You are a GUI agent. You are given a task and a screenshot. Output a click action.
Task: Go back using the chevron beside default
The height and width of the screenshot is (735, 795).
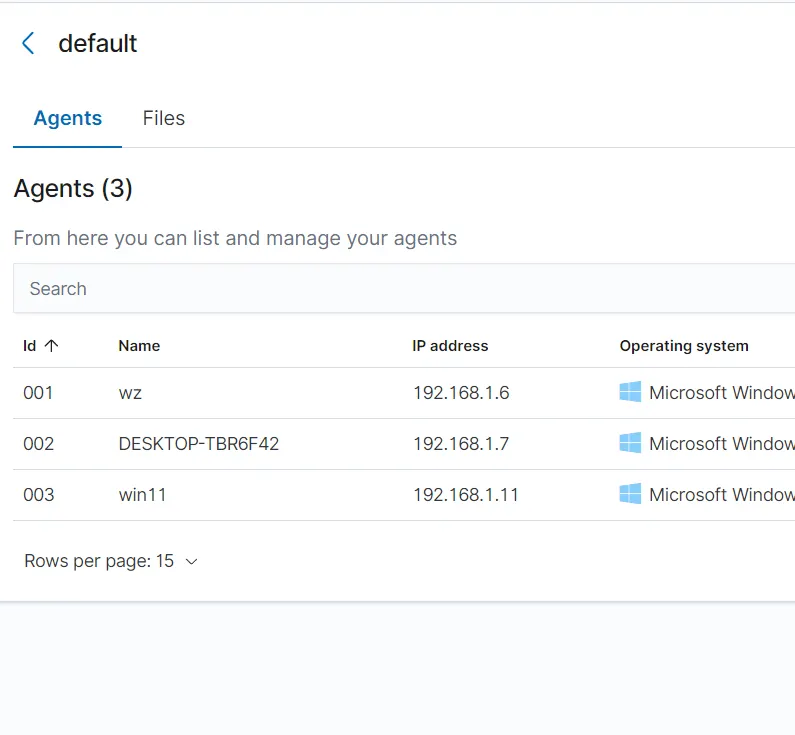[28, 43]
